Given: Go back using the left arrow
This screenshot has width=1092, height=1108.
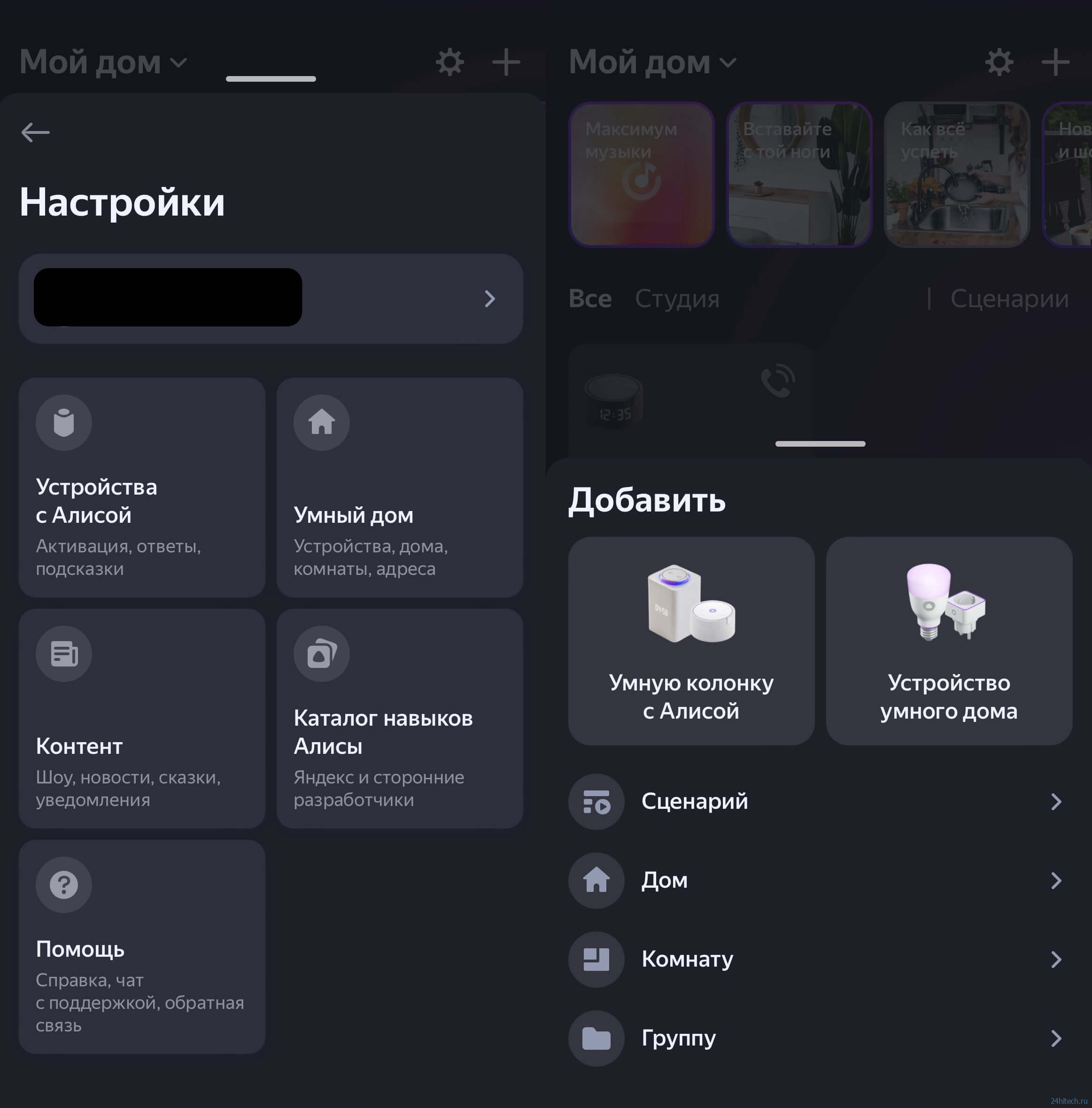Looking at the screenshot, I should (35, 132).
